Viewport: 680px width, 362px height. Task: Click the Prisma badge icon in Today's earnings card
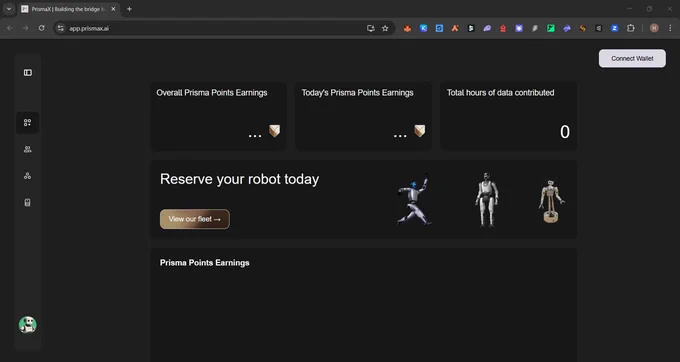pyautogui.click(x=420, y=131)
